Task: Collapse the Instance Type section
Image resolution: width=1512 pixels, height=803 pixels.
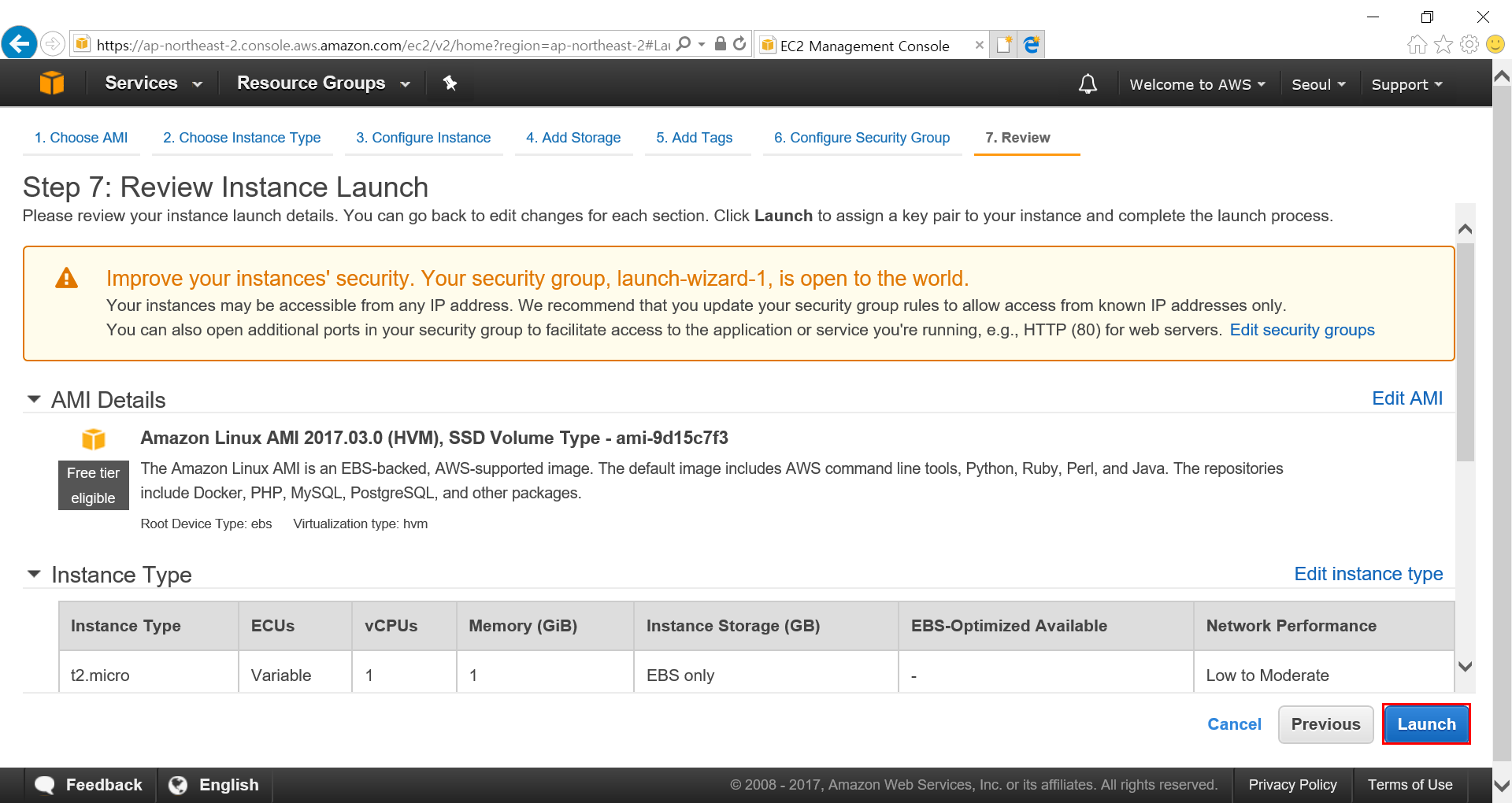Action: (x=34, y=574)
